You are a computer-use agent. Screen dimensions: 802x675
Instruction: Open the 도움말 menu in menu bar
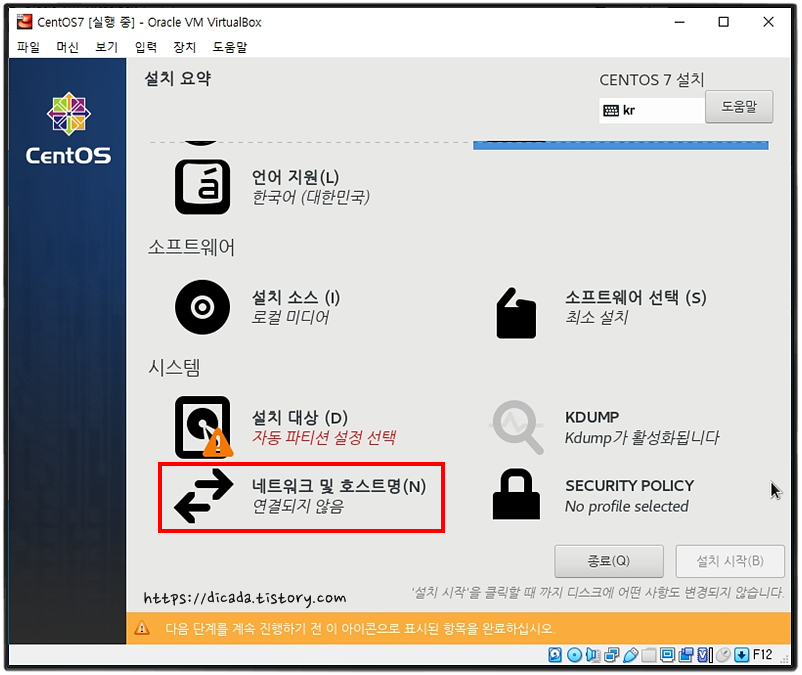pos(230,47)
